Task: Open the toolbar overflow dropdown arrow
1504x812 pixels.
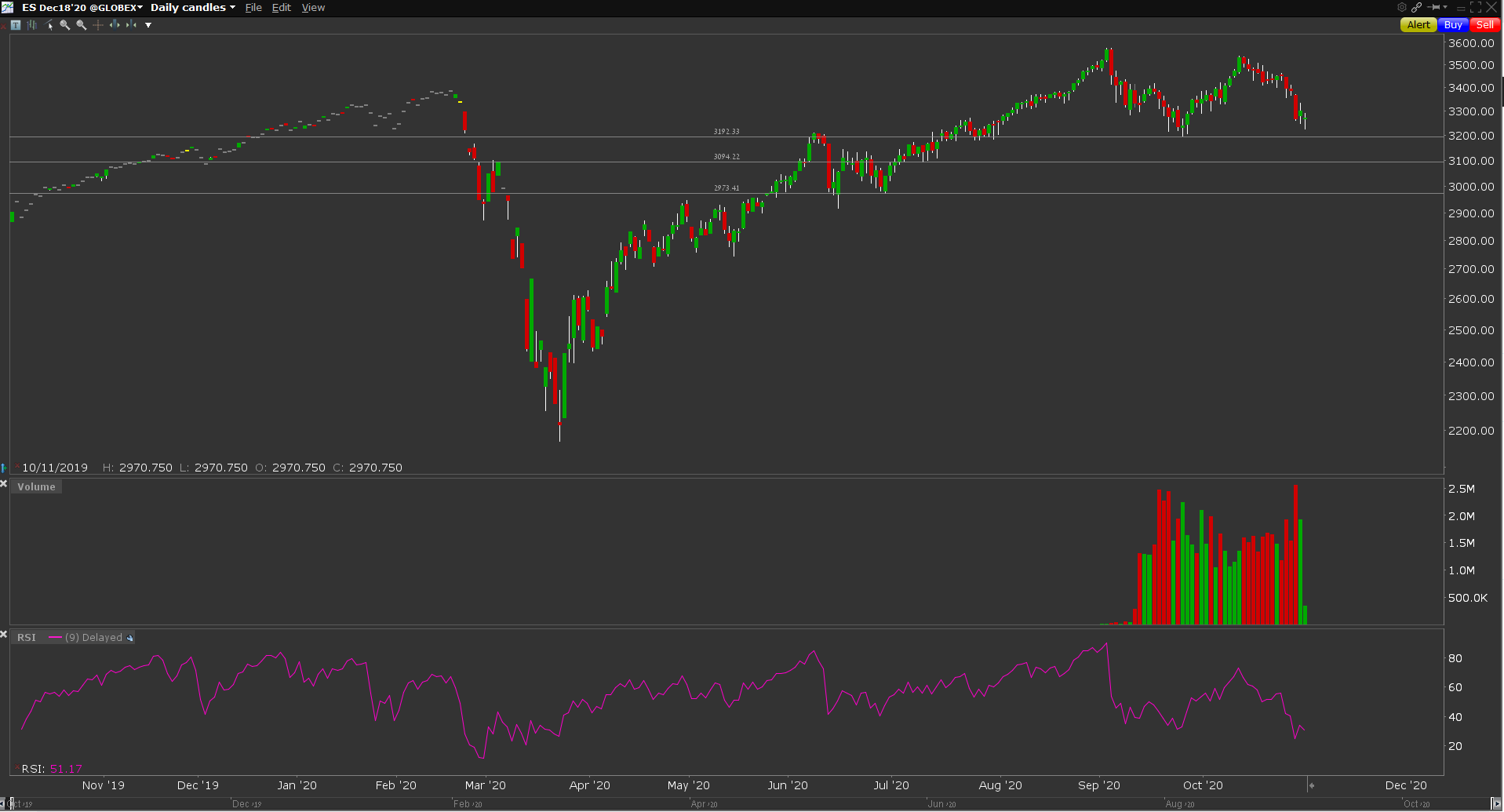Action: tap(148, 25)
